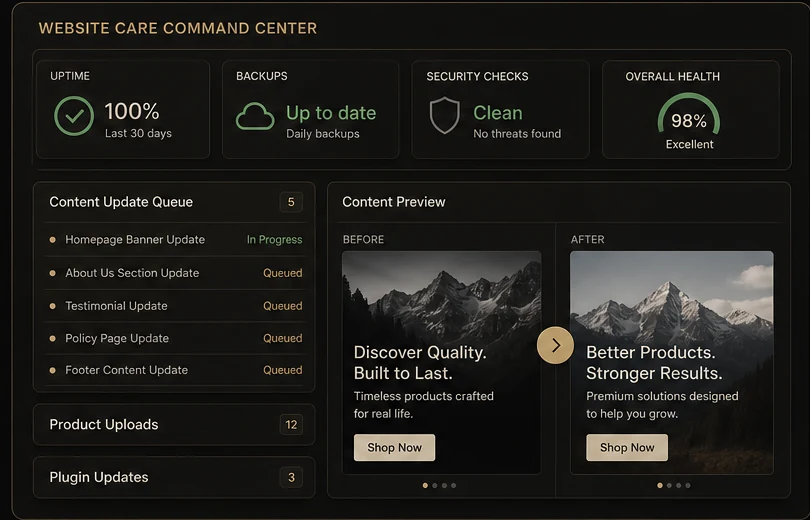Click Queued status for Testimonial Update
Screen dimensions: 810x520
click(283, 306)
